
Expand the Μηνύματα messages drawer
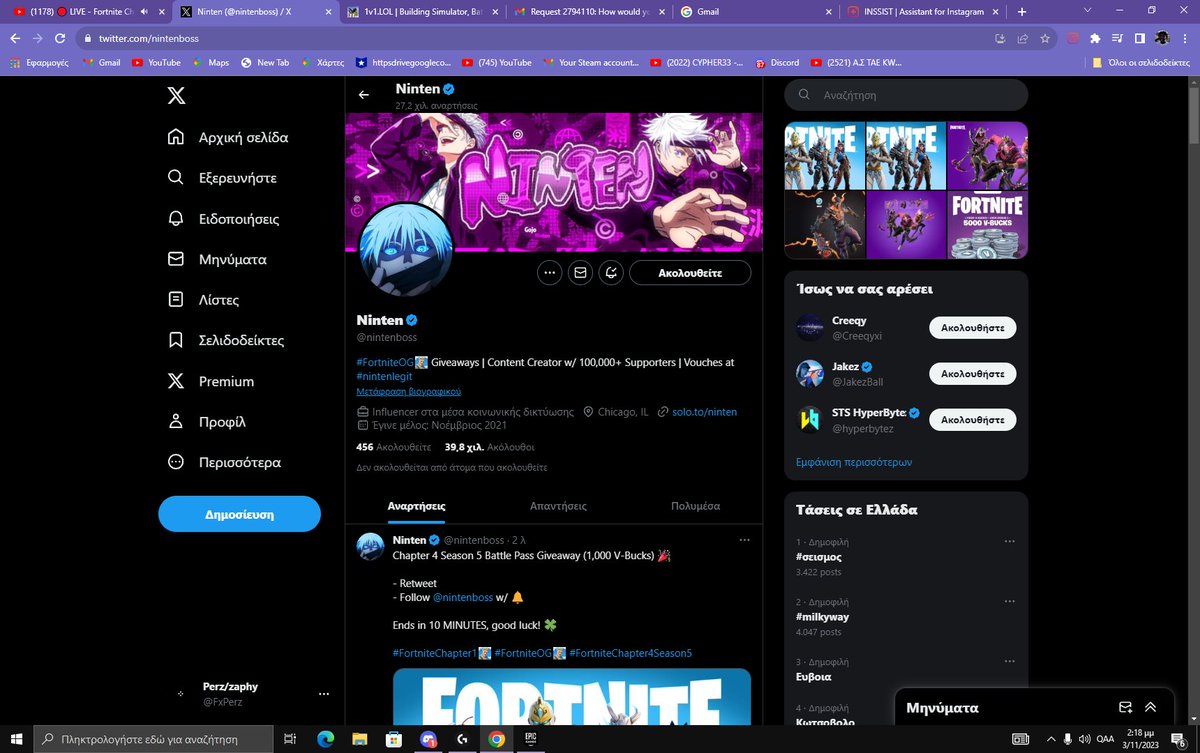click(x=1151, y=707)
